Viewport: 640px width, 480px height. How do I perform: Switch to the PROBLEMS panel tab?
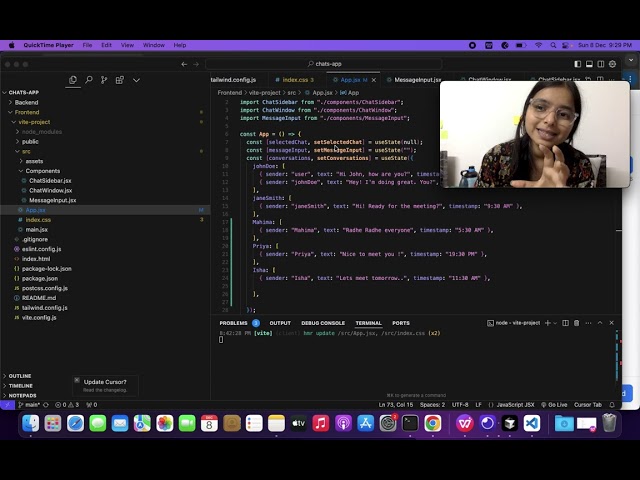coord(233,323)
